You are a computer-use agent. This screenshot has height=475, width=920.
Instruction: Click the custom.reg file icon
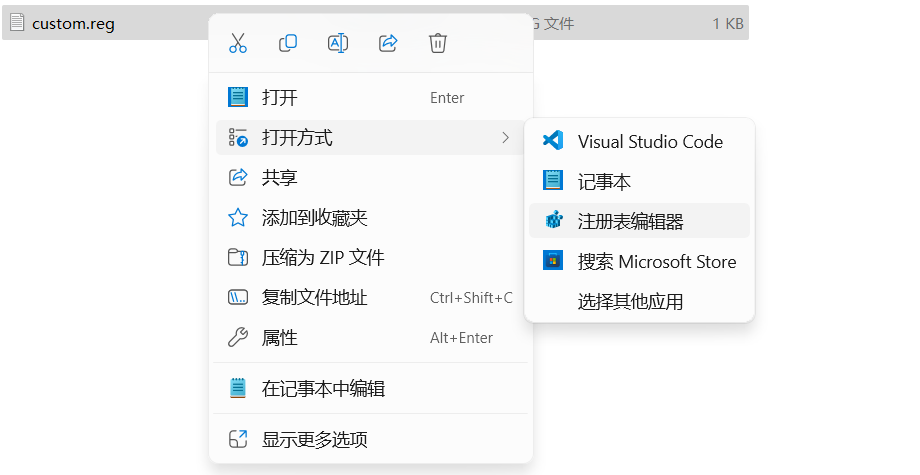tap(17, 23)
